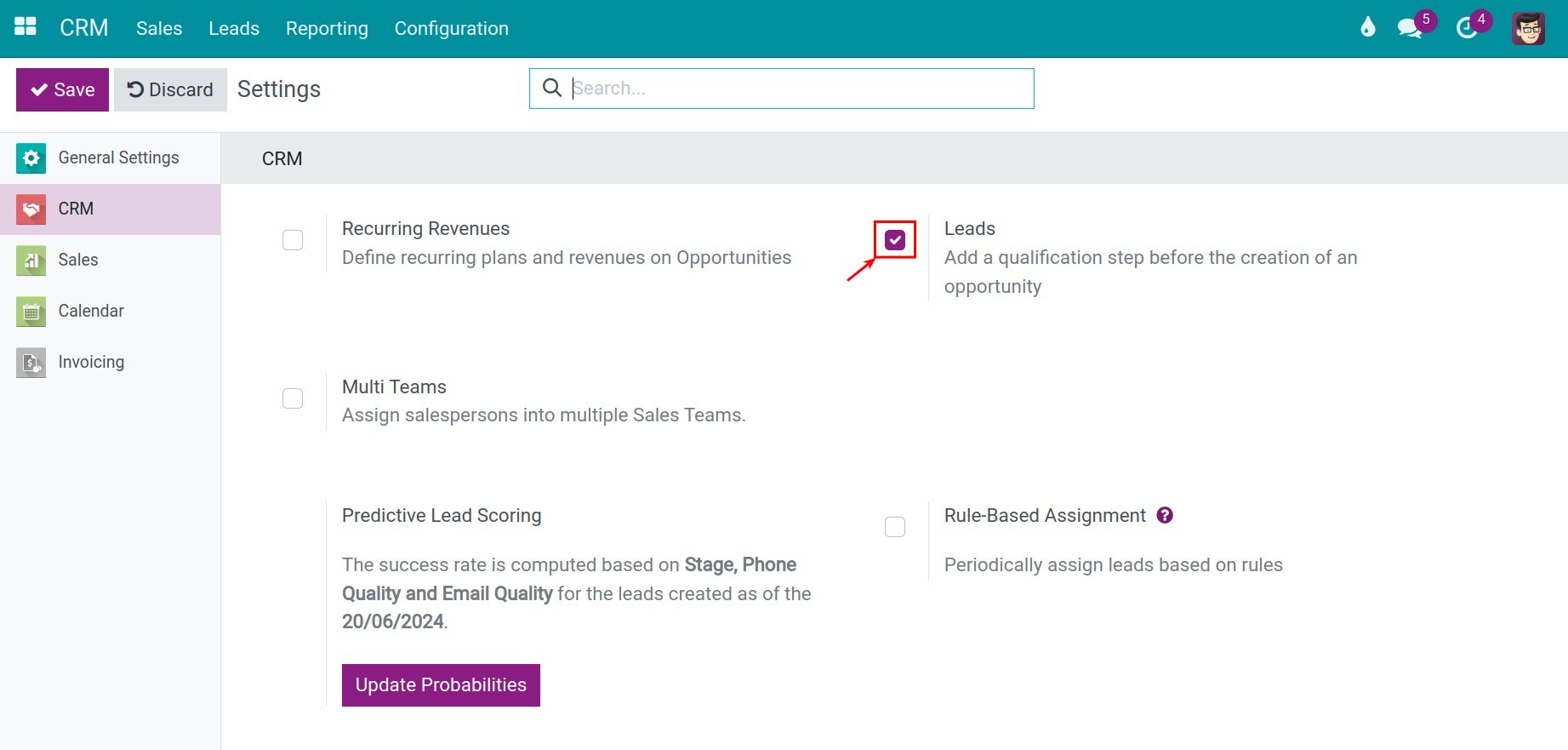Click the Sales chart icon in the sidebar
This screenshot has width=1568, height=750.
pyautogui.click(x=31, y=260)
